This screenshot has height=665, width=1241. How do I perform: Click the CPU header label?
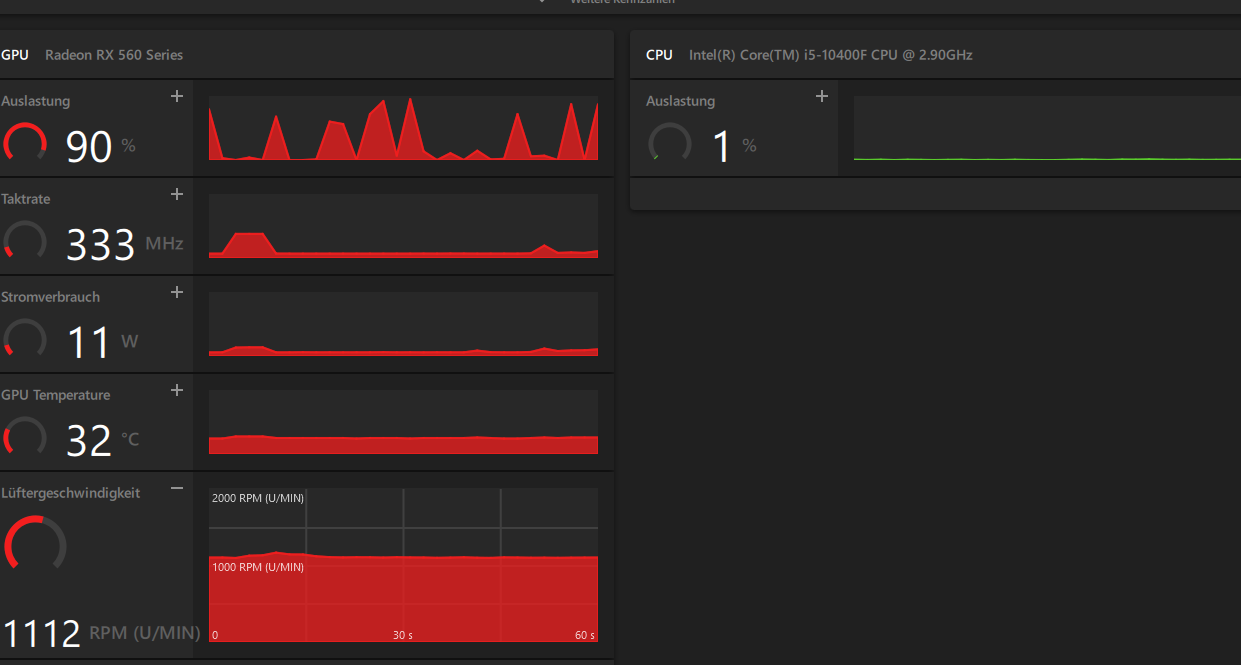click(659, 55)
